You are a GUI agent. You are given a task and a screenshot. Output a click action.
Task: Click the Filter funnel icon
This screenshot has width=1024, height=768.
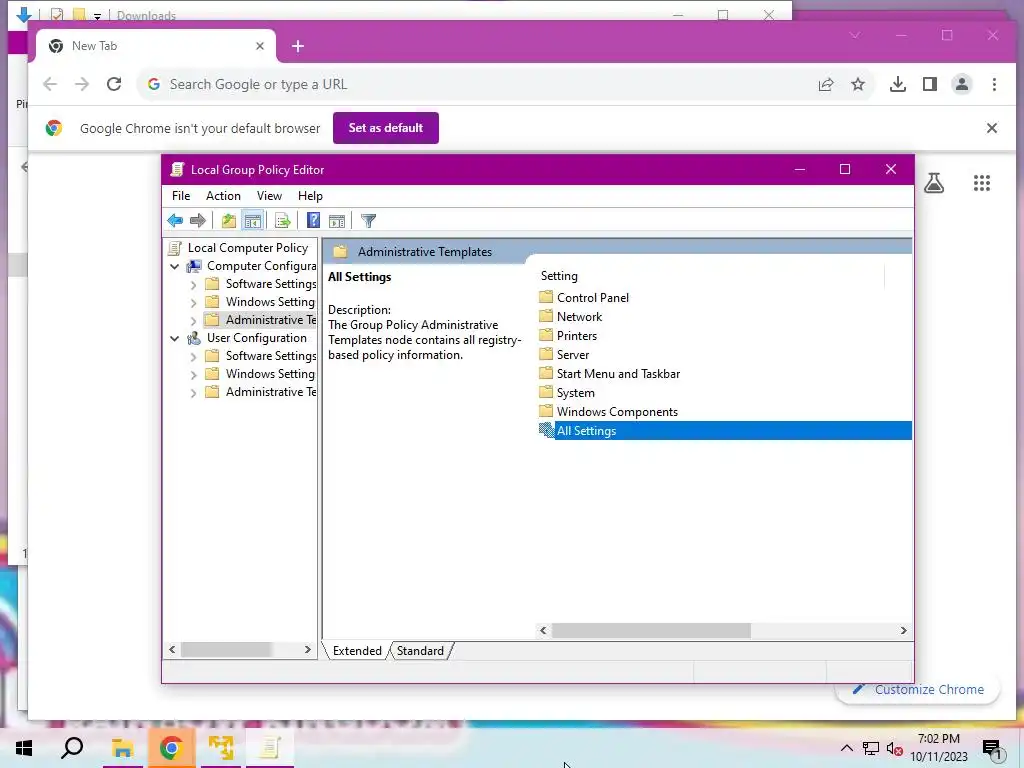tap(368, 221)
